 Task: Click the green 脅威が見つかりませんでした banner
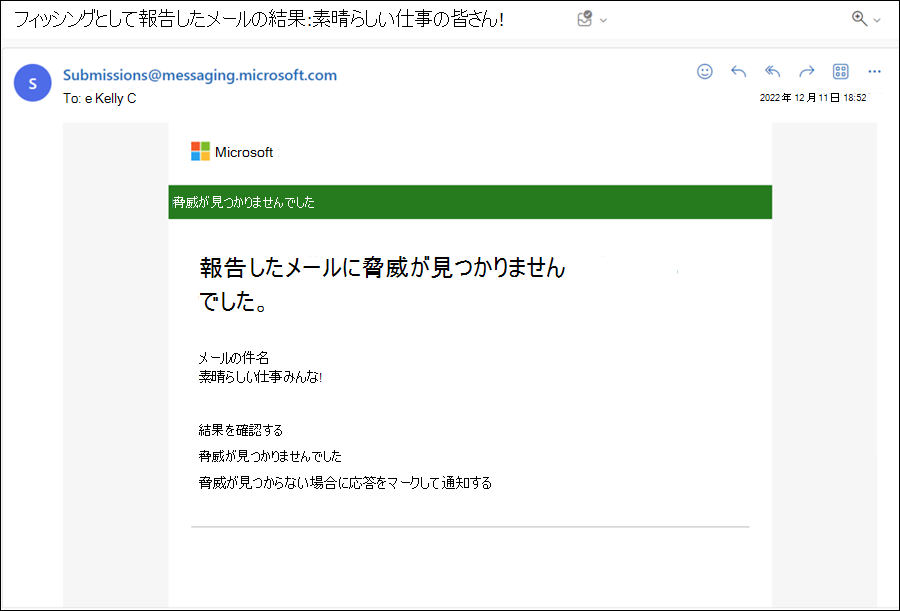pos(470,202)
